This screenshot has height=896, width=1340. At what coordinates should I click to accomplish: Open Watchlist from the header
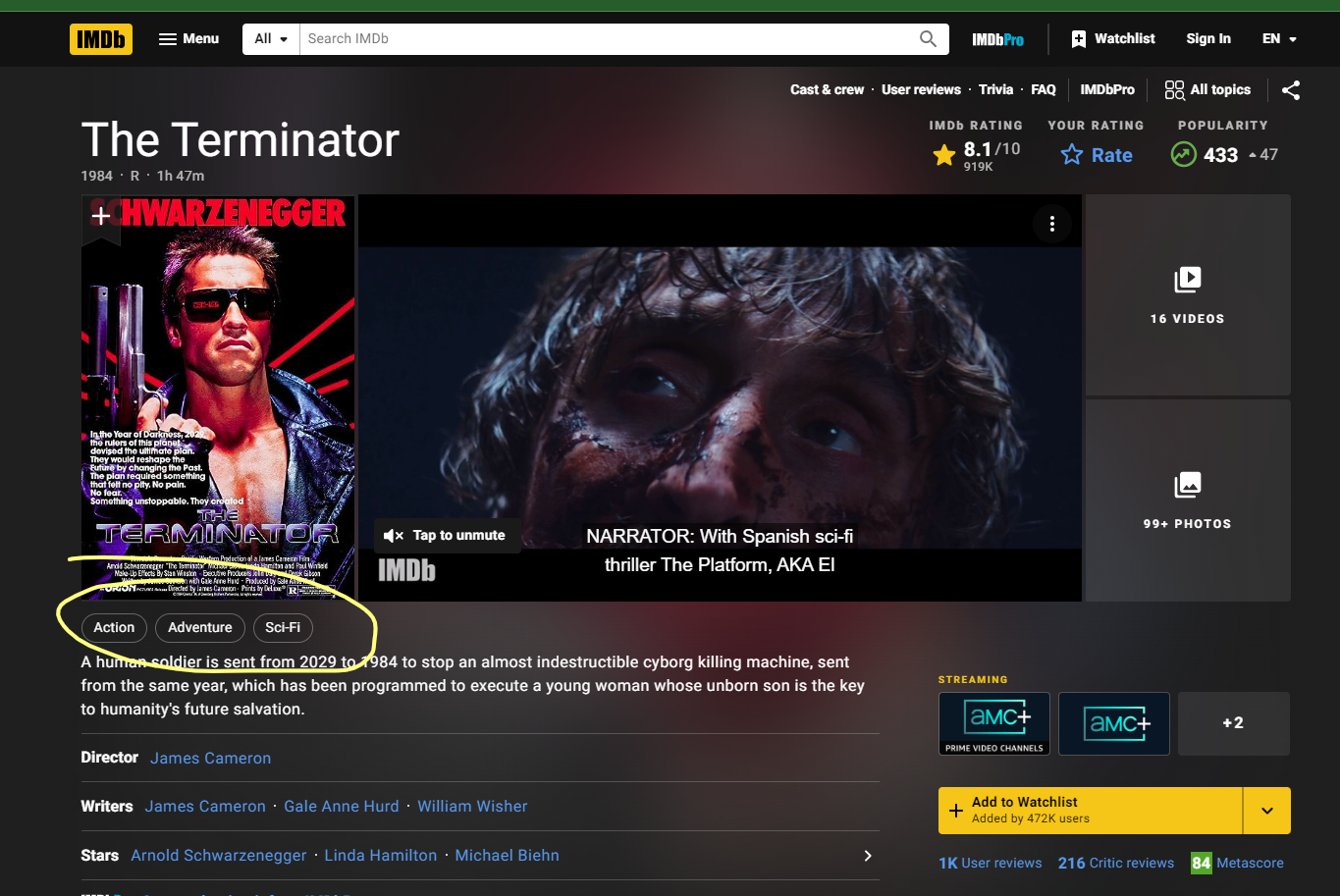tap(1112, 39)
